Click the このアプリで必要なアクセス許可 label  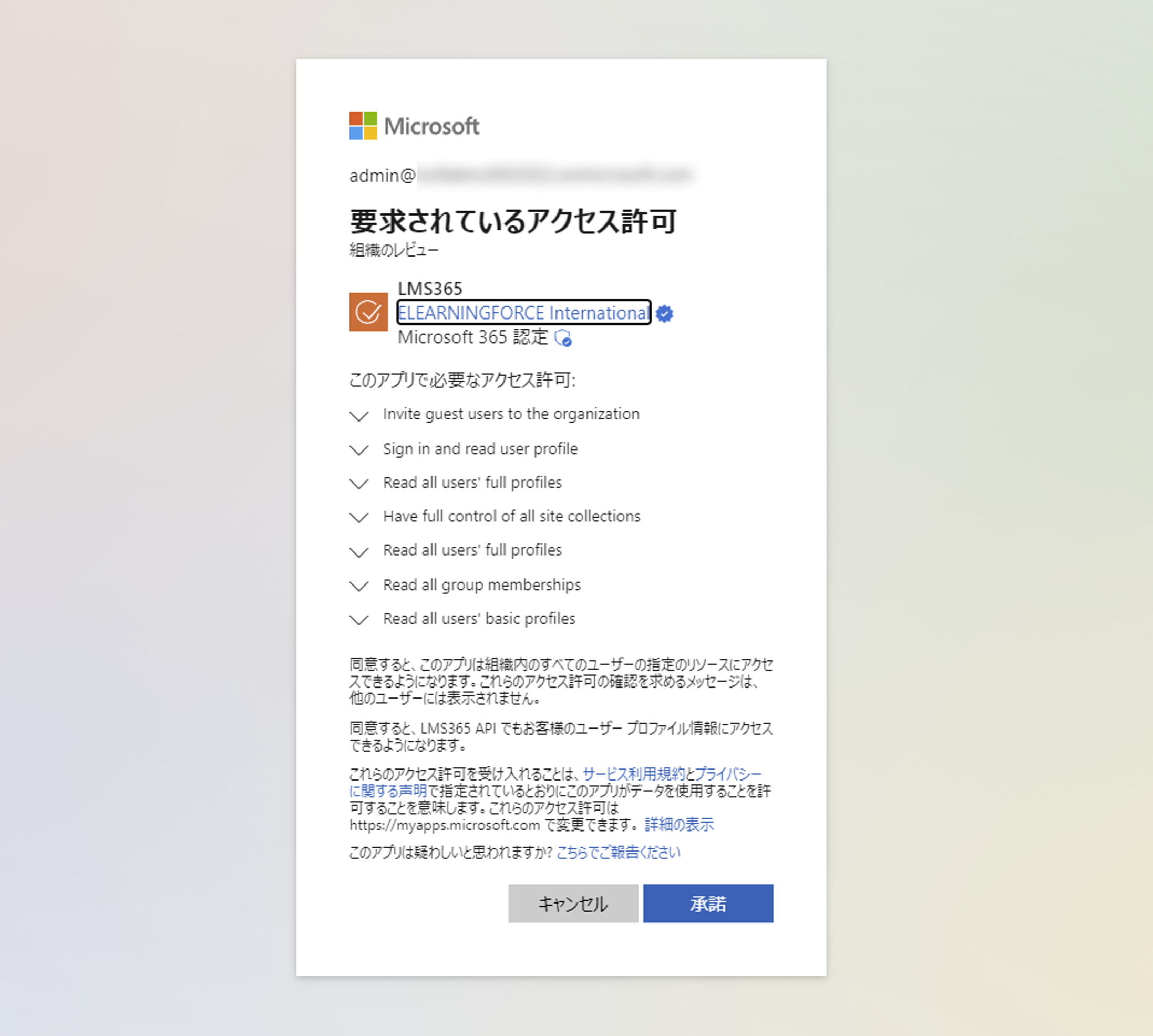[x=462, y=379]
